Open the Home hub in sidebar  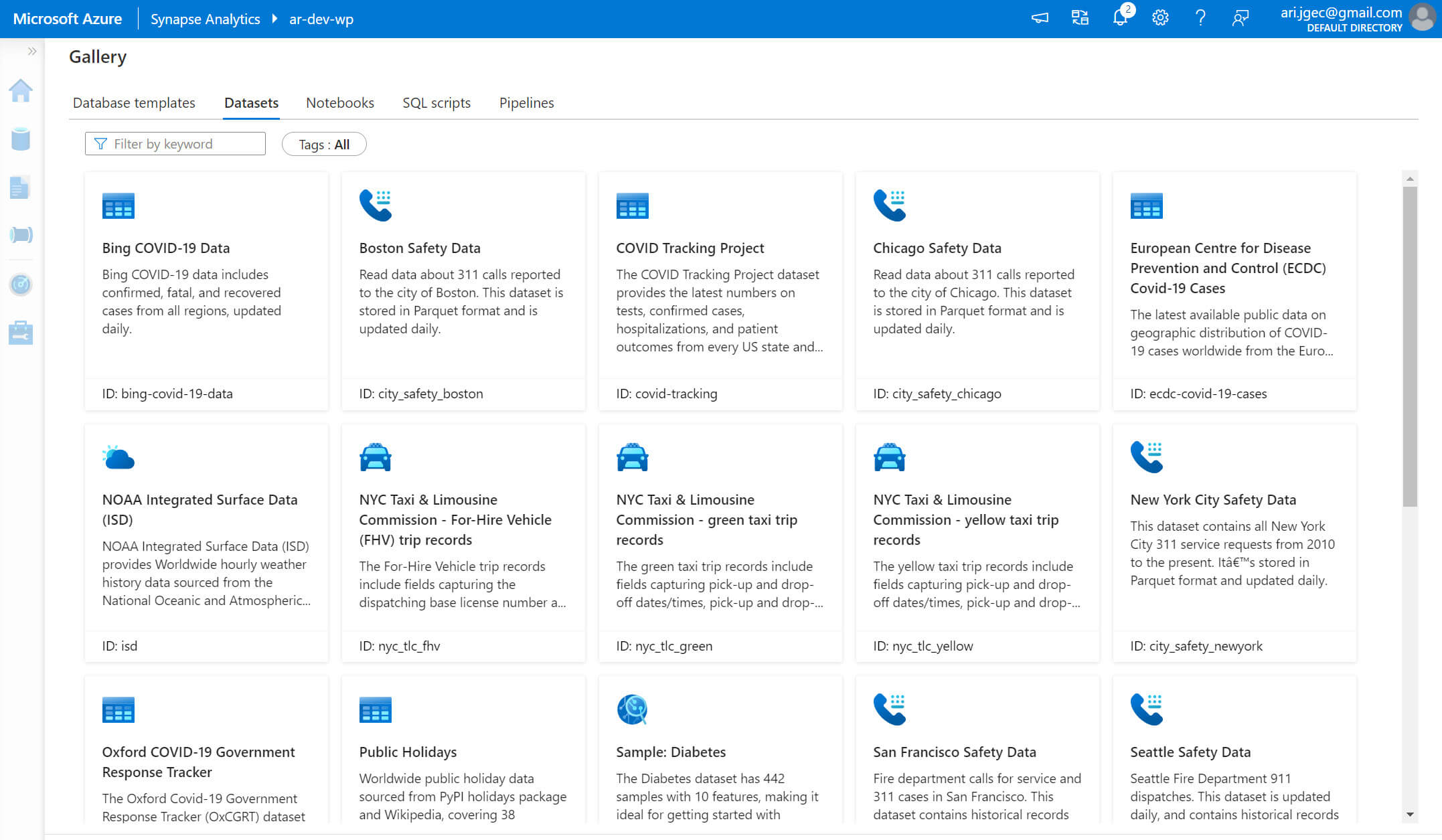click(x=21, y=91)
